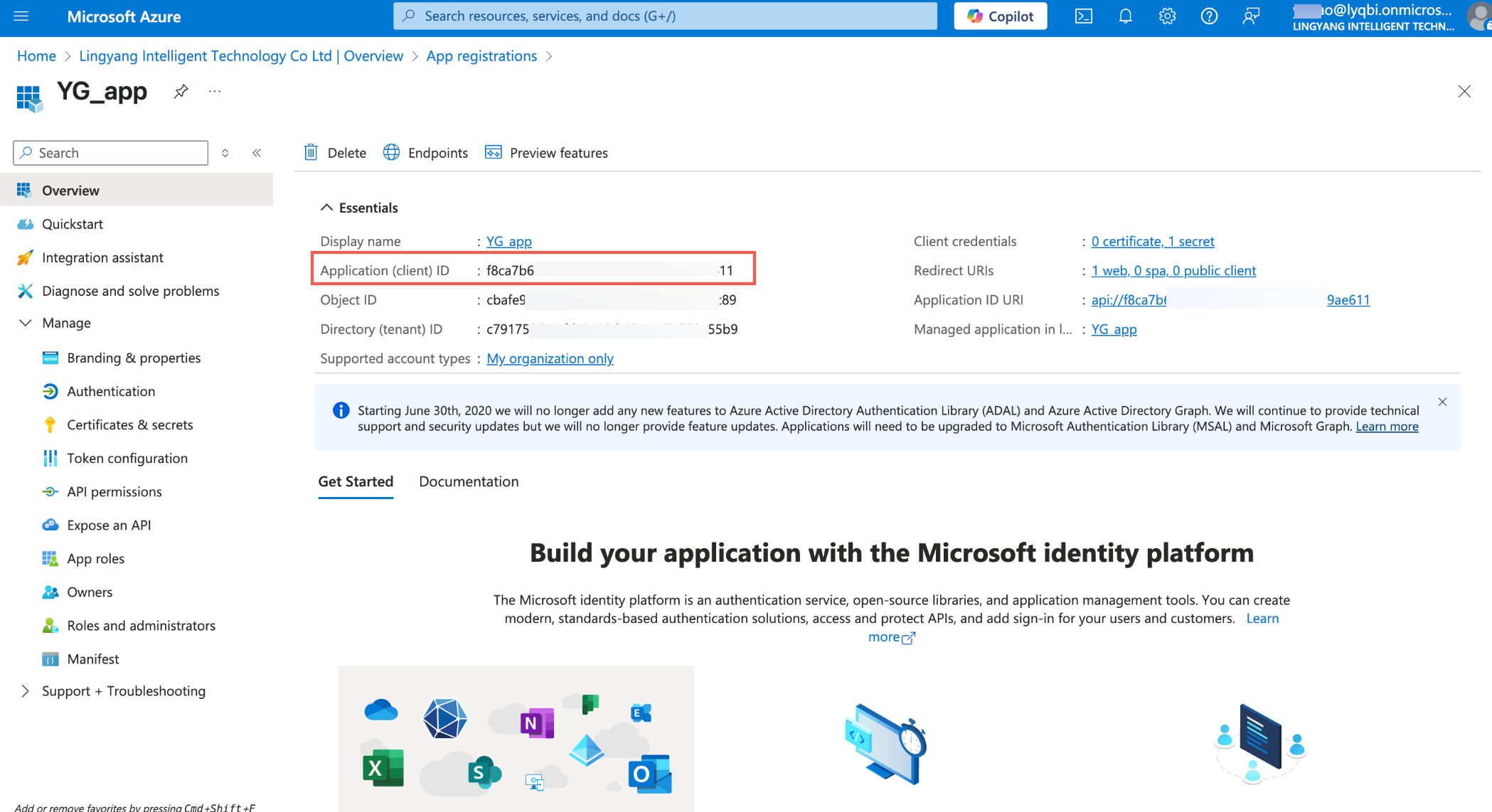Screen dimensions: 1492x812
Task: Click the '0 certificate, 1 secret' link
Action: click(x=1152, y=241)
